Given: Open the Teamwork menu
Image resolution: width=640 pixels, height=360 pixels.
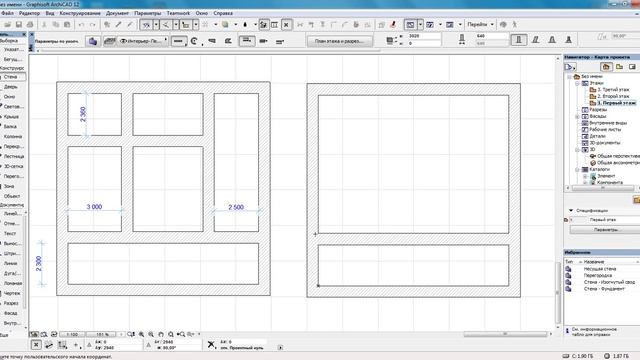Looking at the screenshot, I should [178, 13].
